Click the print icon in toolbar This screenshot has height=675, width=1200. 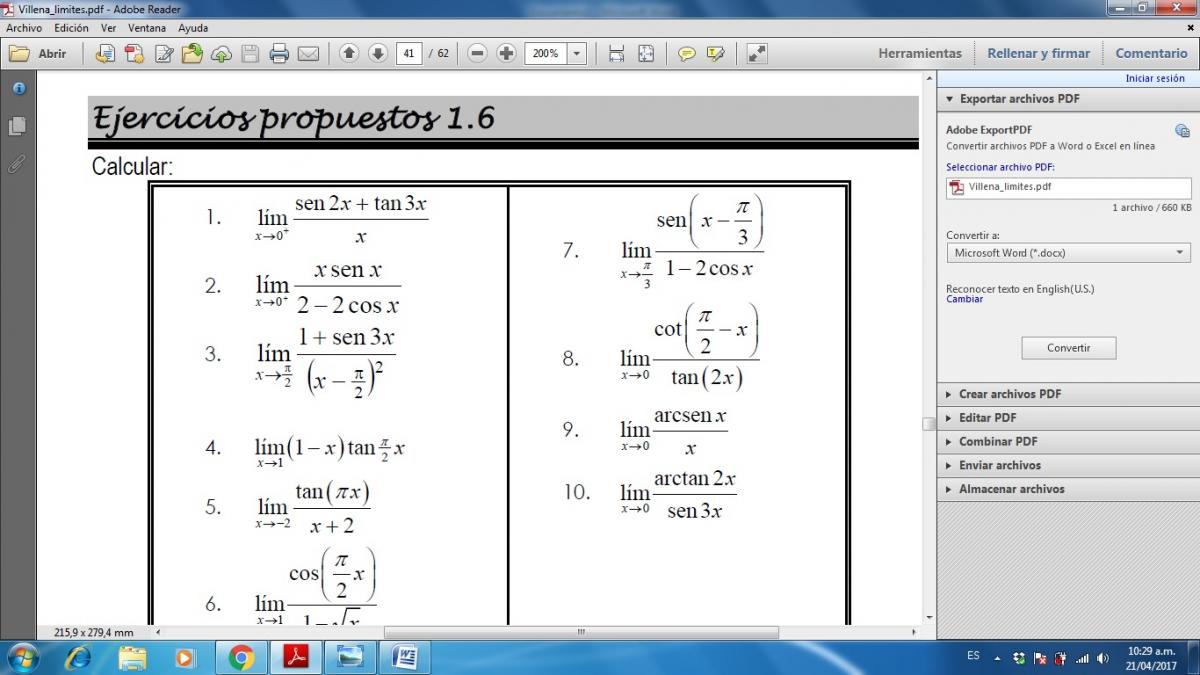click(x=279, y=54)
